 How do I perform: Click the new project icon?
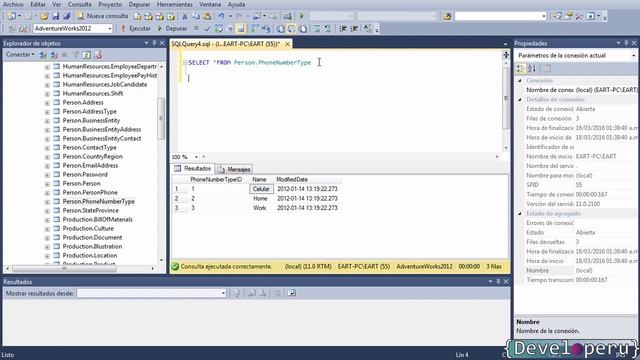[12, 16]
